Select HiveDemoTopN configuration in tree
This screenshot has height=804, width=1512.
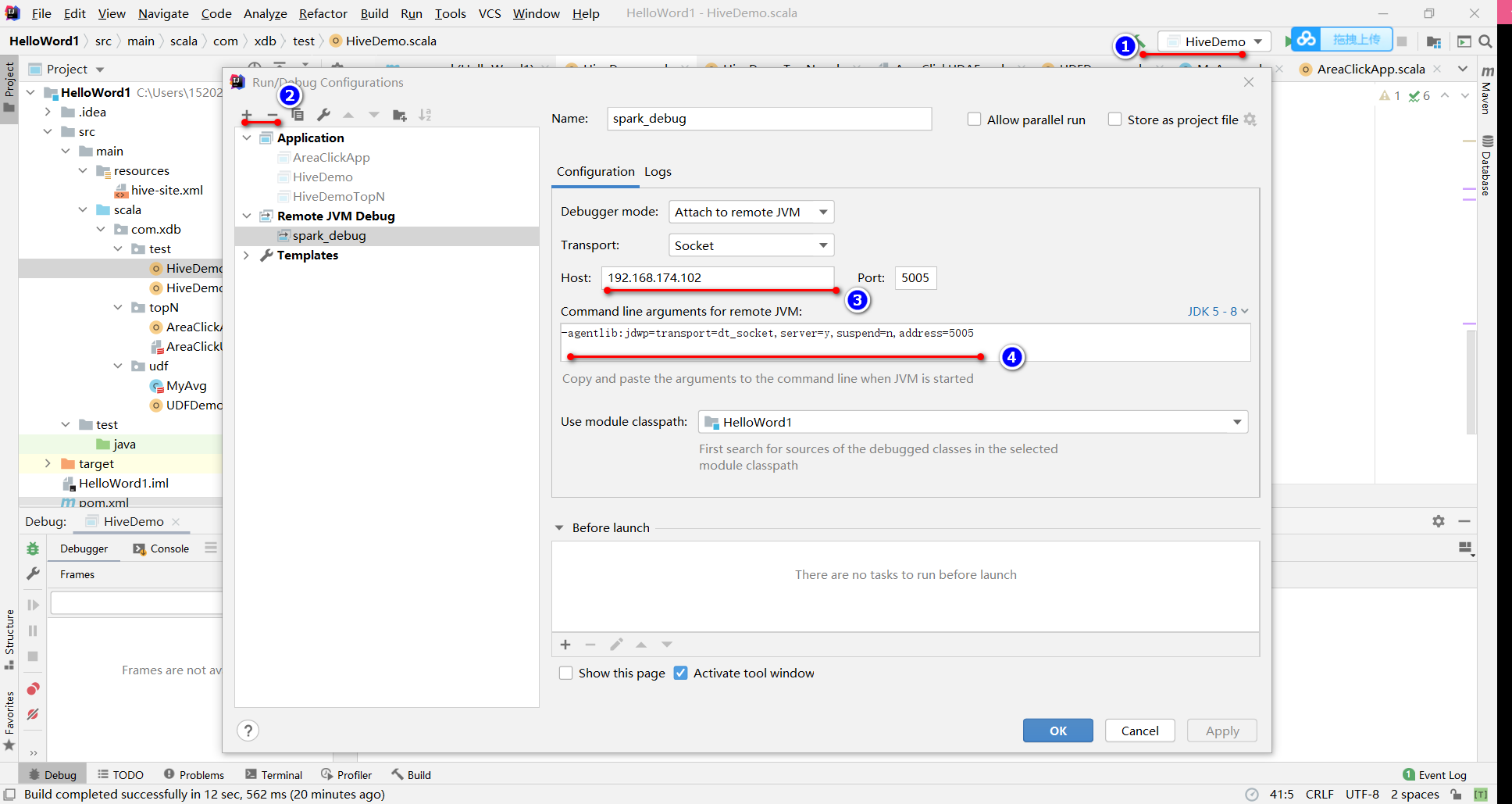[x=338, y=196]
